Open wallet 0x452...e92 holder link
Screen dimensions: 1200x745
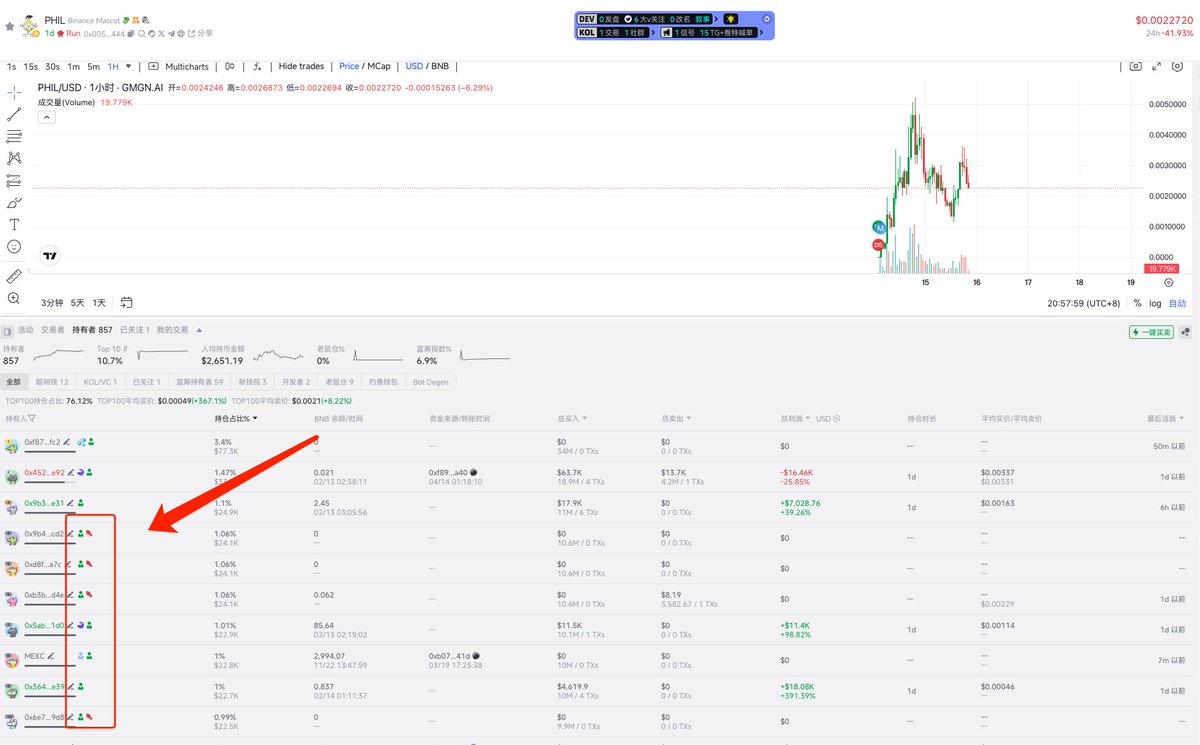[x=44, y=472]
